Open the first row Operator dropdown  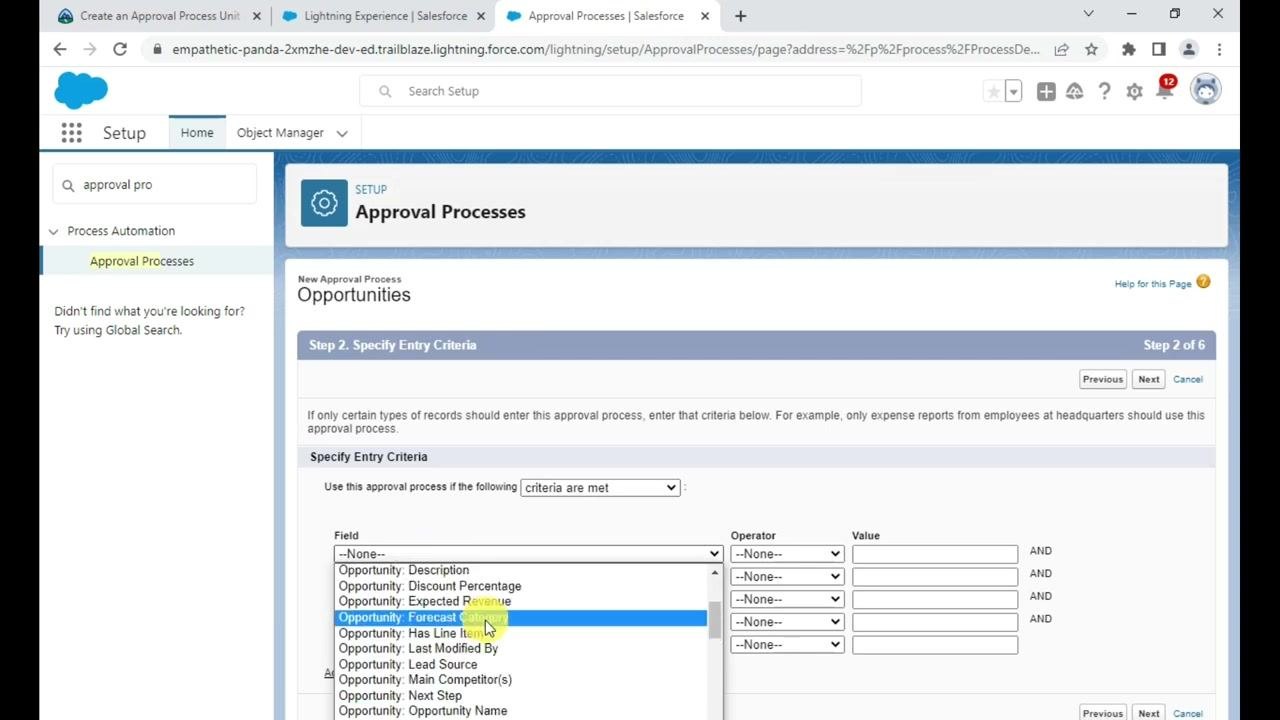click(787, 553)
